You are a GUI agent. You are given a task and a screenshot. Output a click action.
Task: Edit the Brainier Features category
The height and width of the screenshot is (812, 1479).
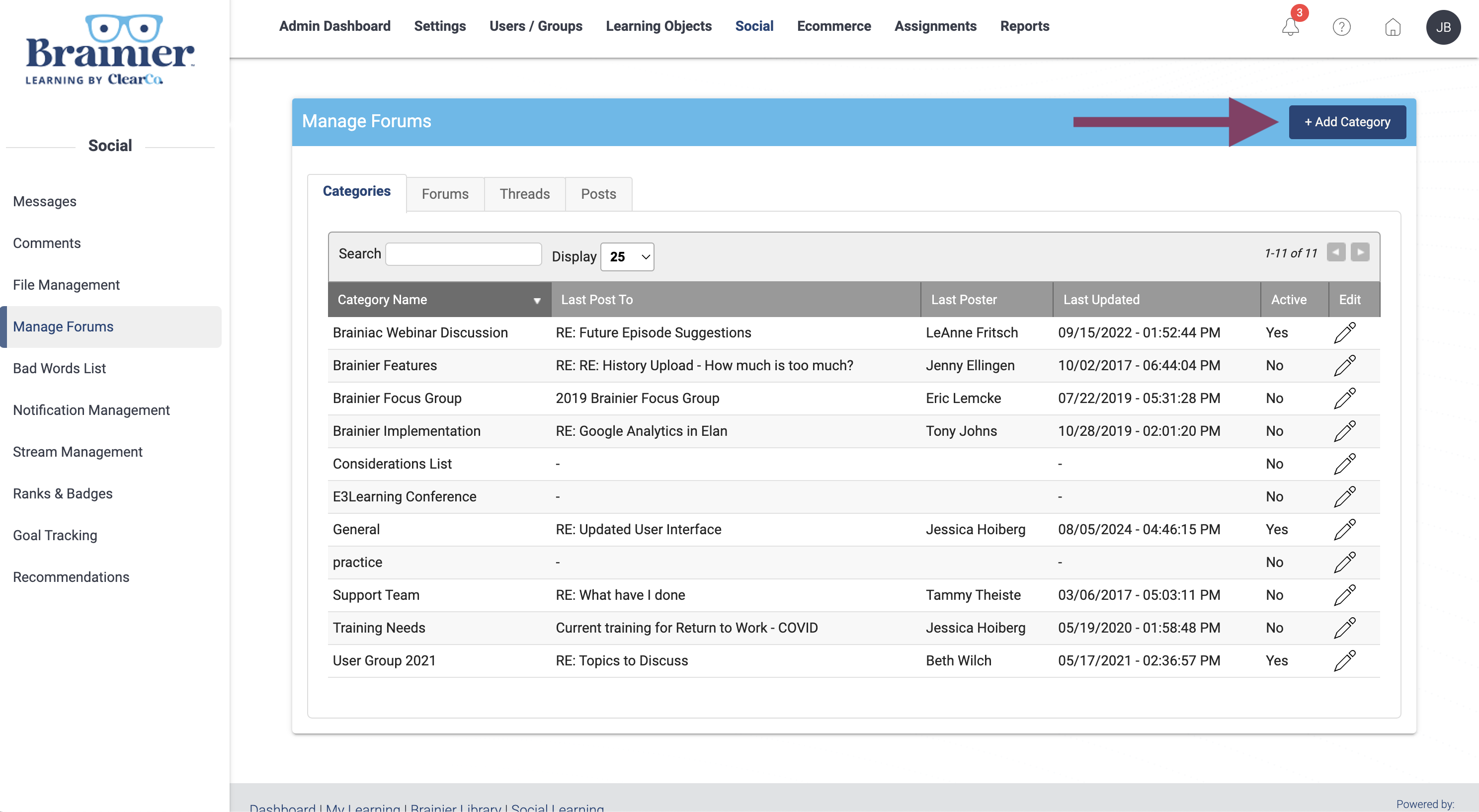tap(1344, 365)
